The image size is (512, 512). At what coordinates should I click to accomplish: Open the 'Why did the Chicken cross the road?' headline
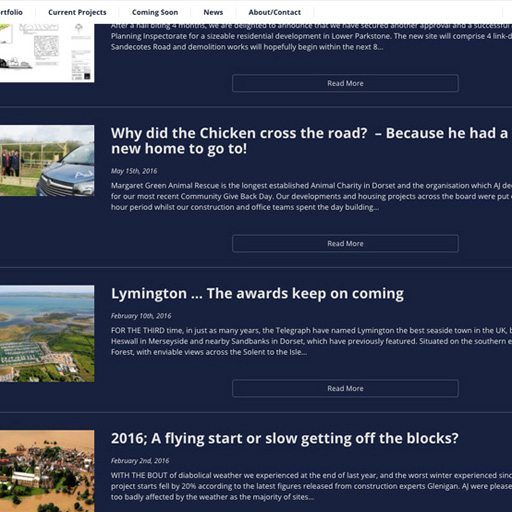coord(309,141)
